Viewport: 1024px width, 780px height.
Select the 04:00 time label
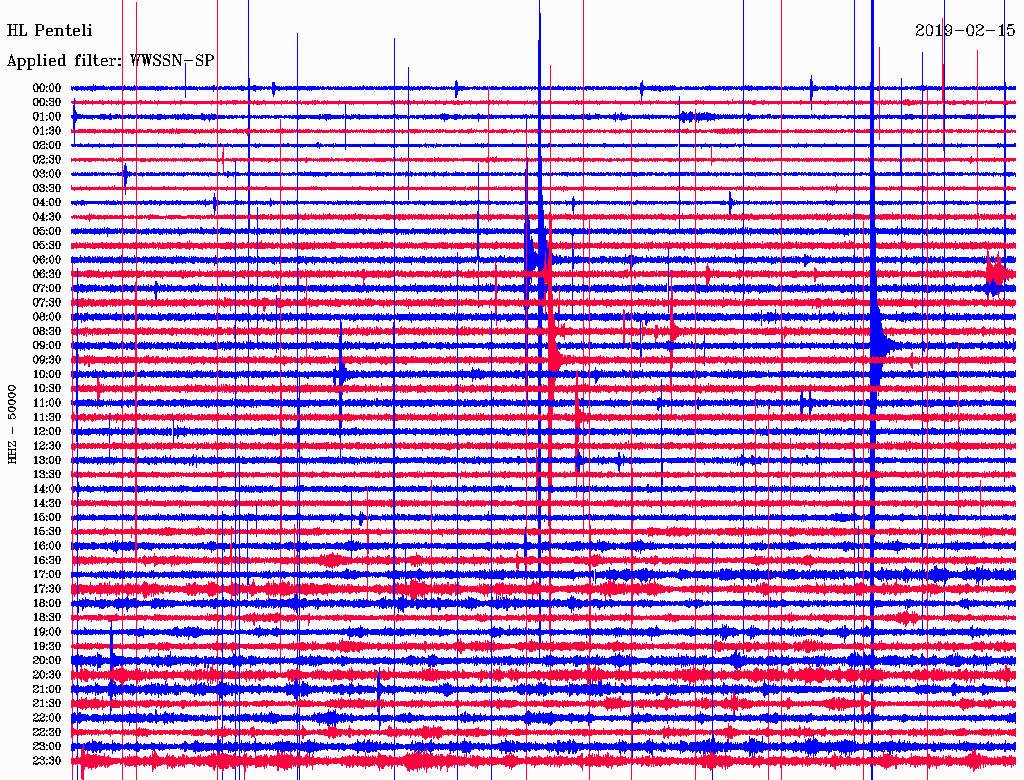(47, 203)
